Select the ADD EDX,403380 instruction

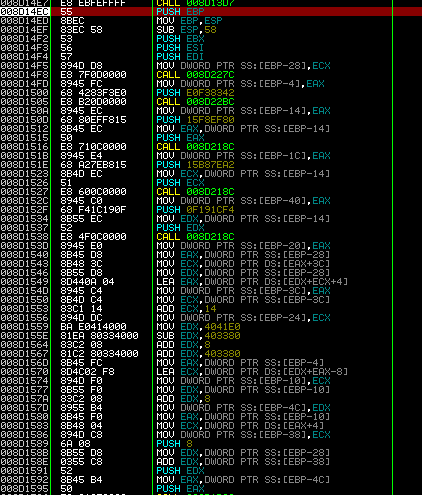pos(198,354)
